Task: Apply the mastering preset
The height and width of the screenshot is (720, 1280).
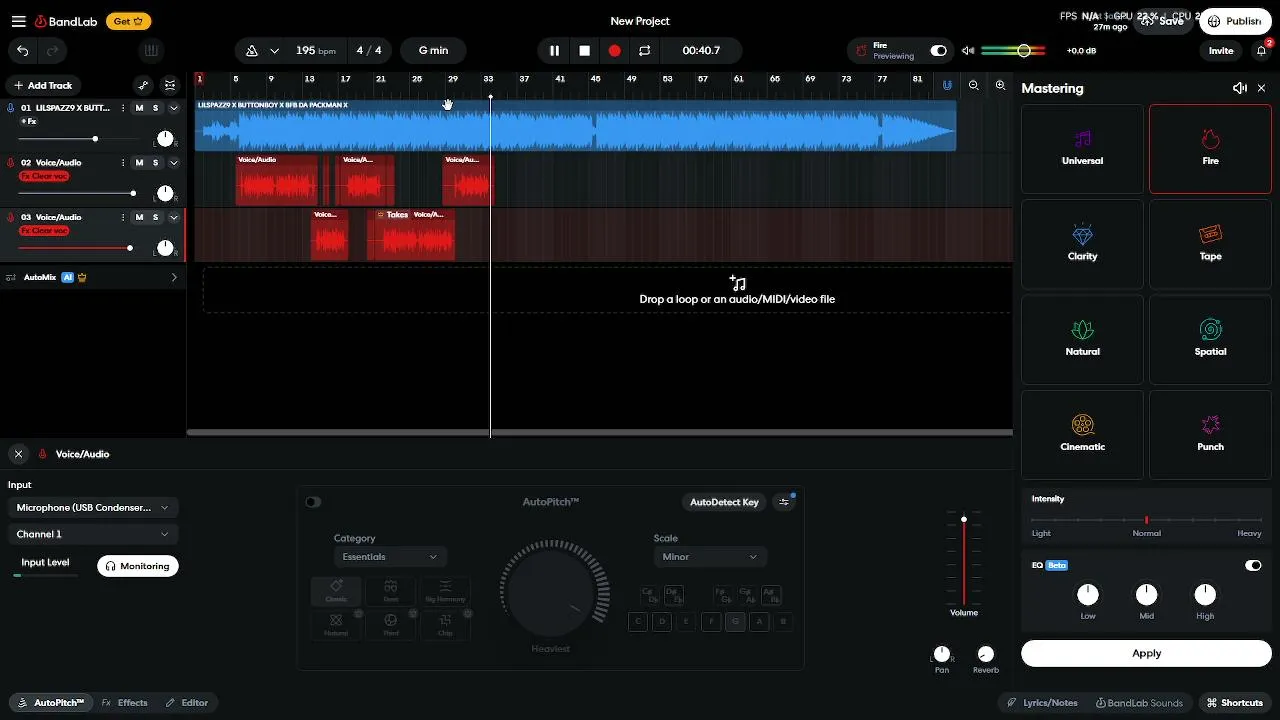Action: [1146, 654]
